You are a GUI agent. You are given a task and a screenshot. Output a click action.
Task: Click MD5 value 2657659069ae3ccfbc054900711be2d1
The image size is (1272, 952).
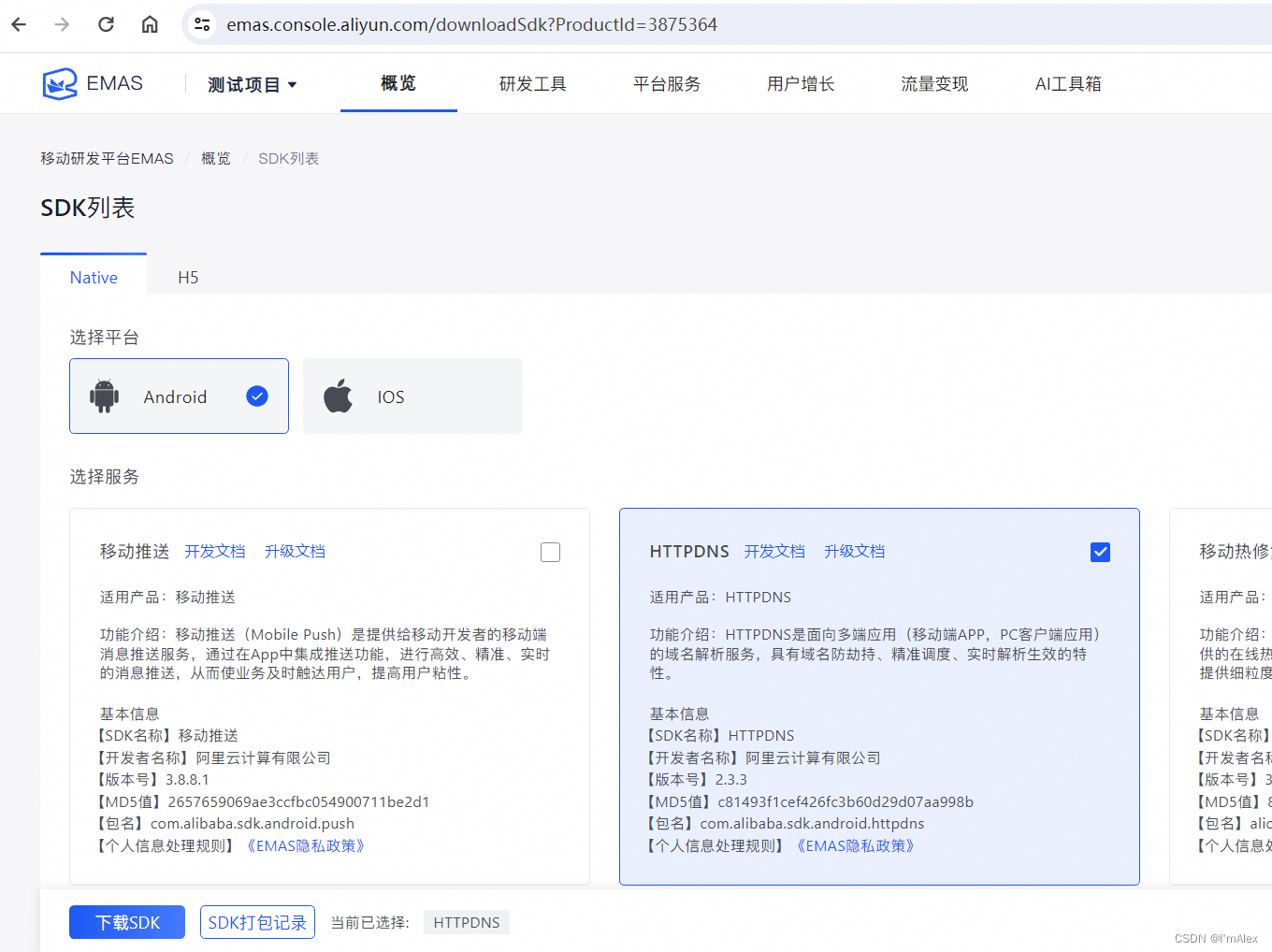coord(298,801)
